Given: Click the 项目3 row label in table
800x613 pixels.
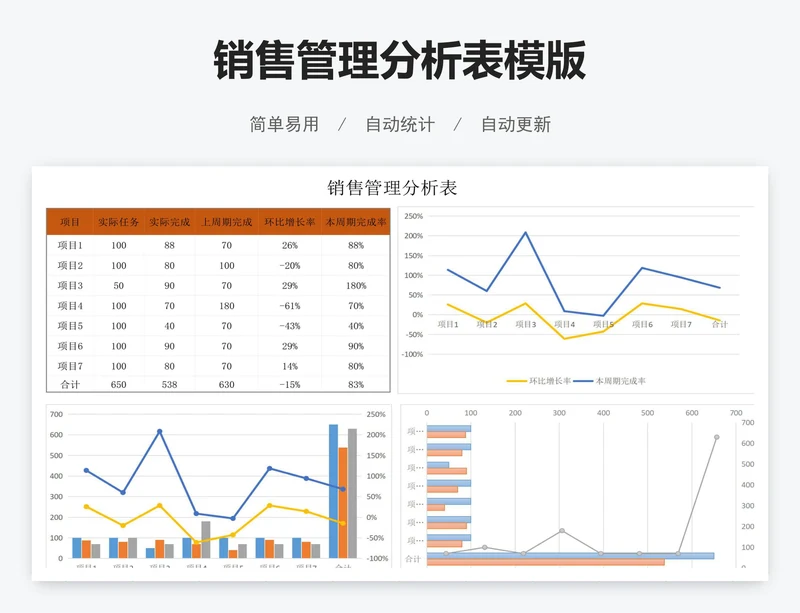Looking at the screenshot, I should [x=70, y=285].
